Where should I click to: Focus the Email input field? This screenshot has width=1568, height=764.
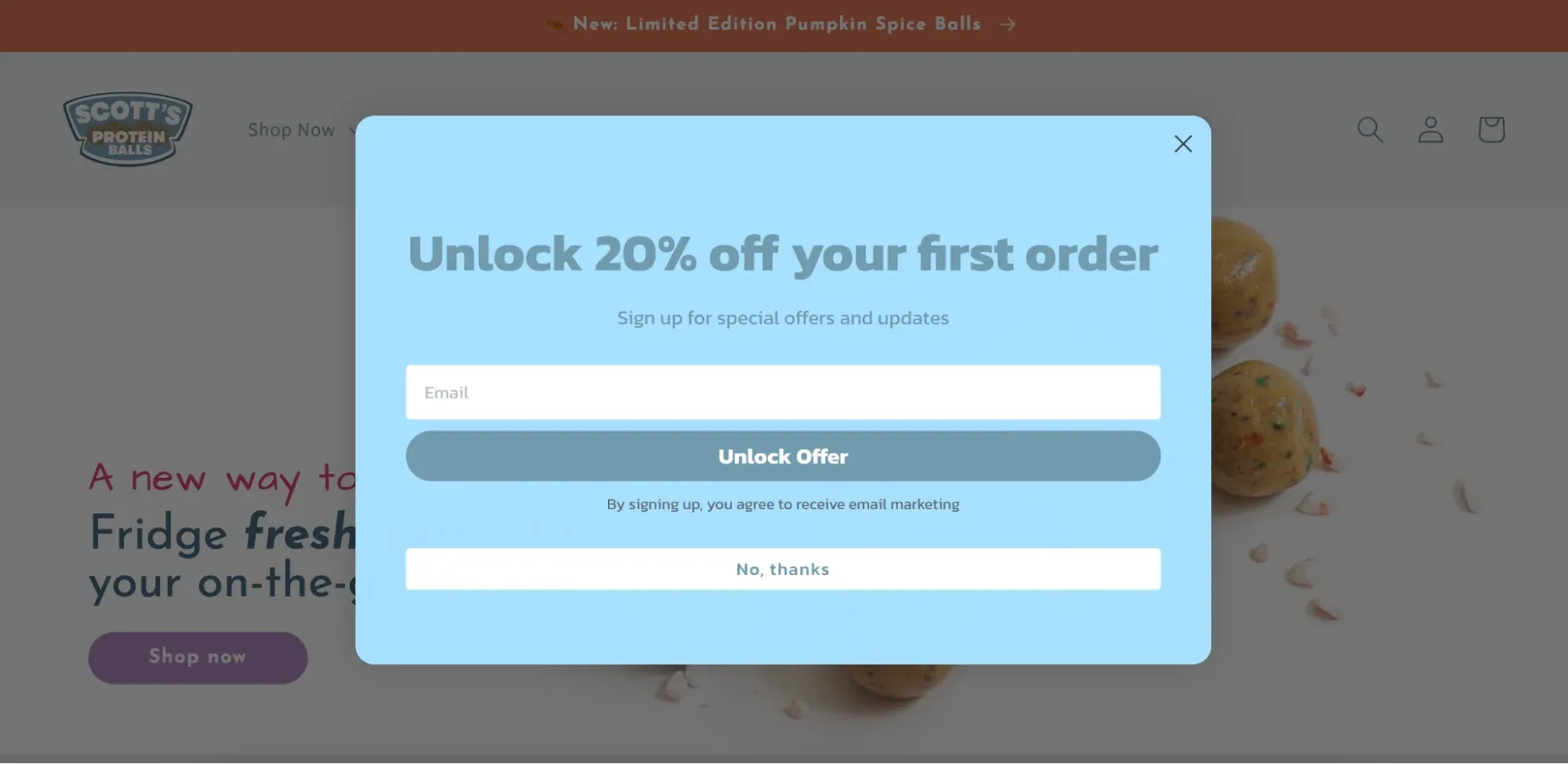coord(783,392)
